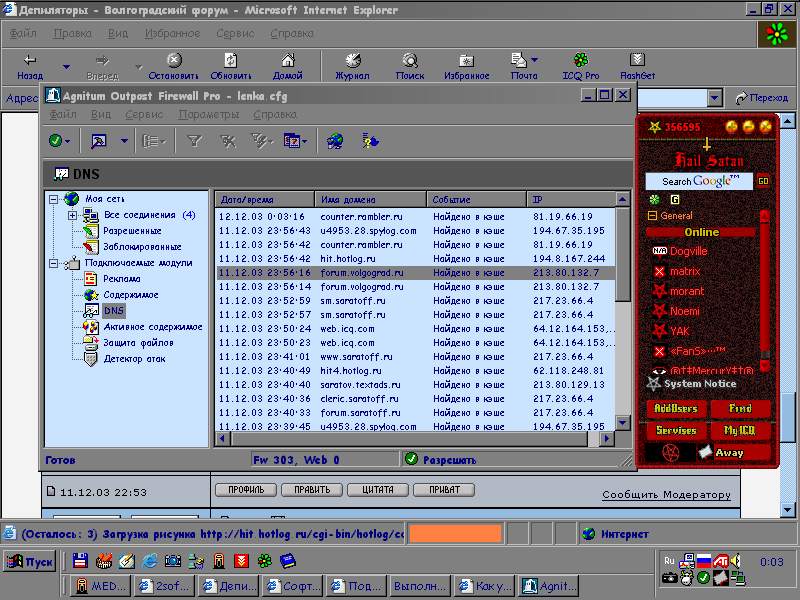Click the Search (Поиск) toolbar icon
Screen dimensions: 800x600
pyautogui.click(x=410, y=61)
